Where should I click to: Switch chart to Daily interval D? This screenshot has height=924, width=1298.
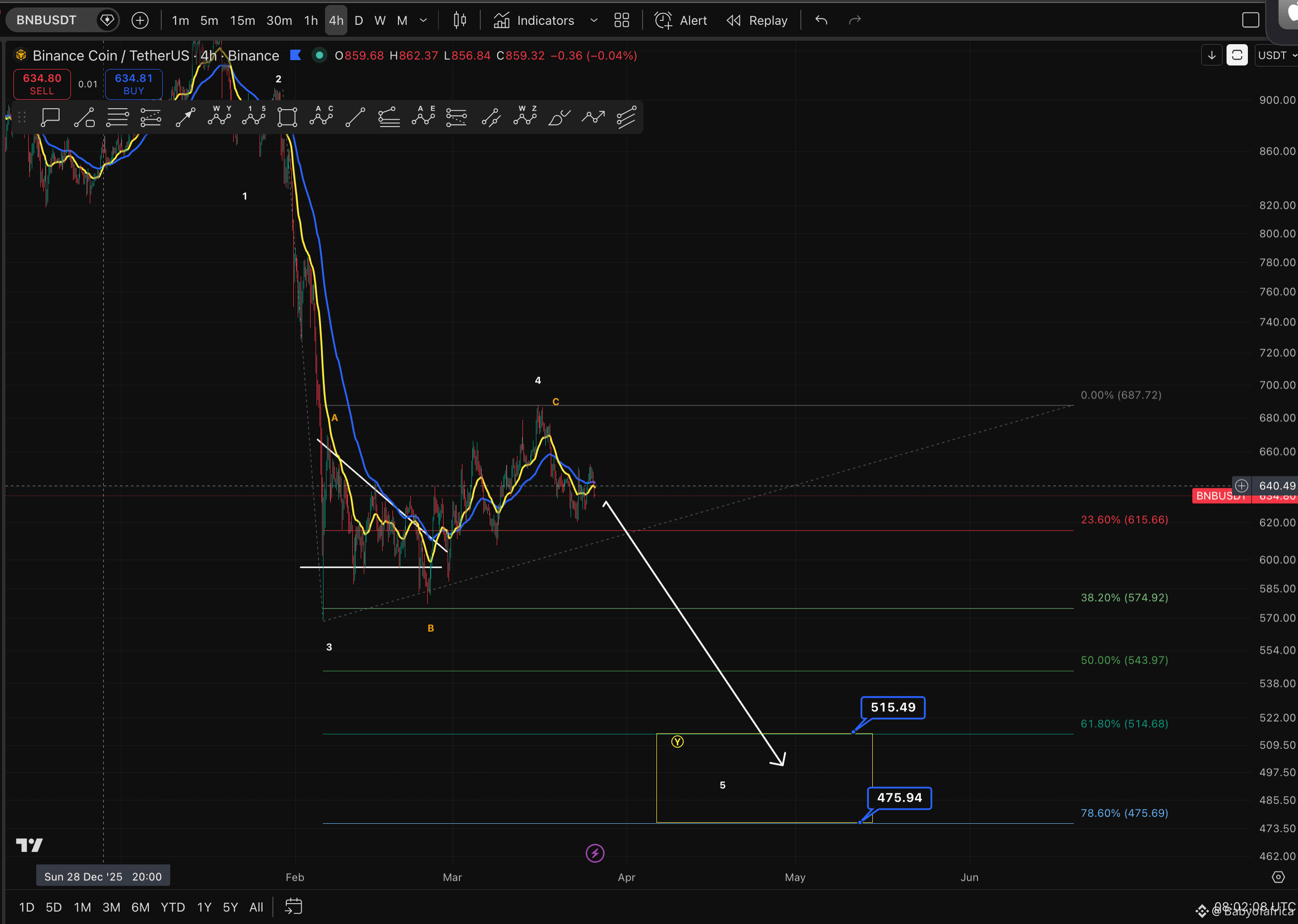(x=359, y=20)
